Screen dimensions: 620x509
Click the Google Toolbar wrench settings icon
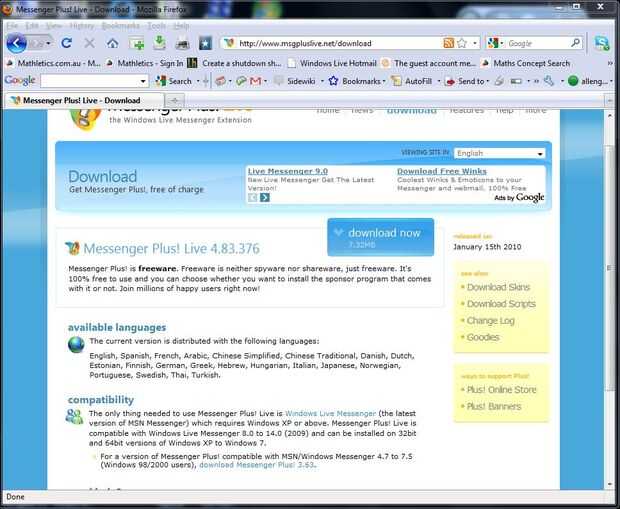pos(549,81)
